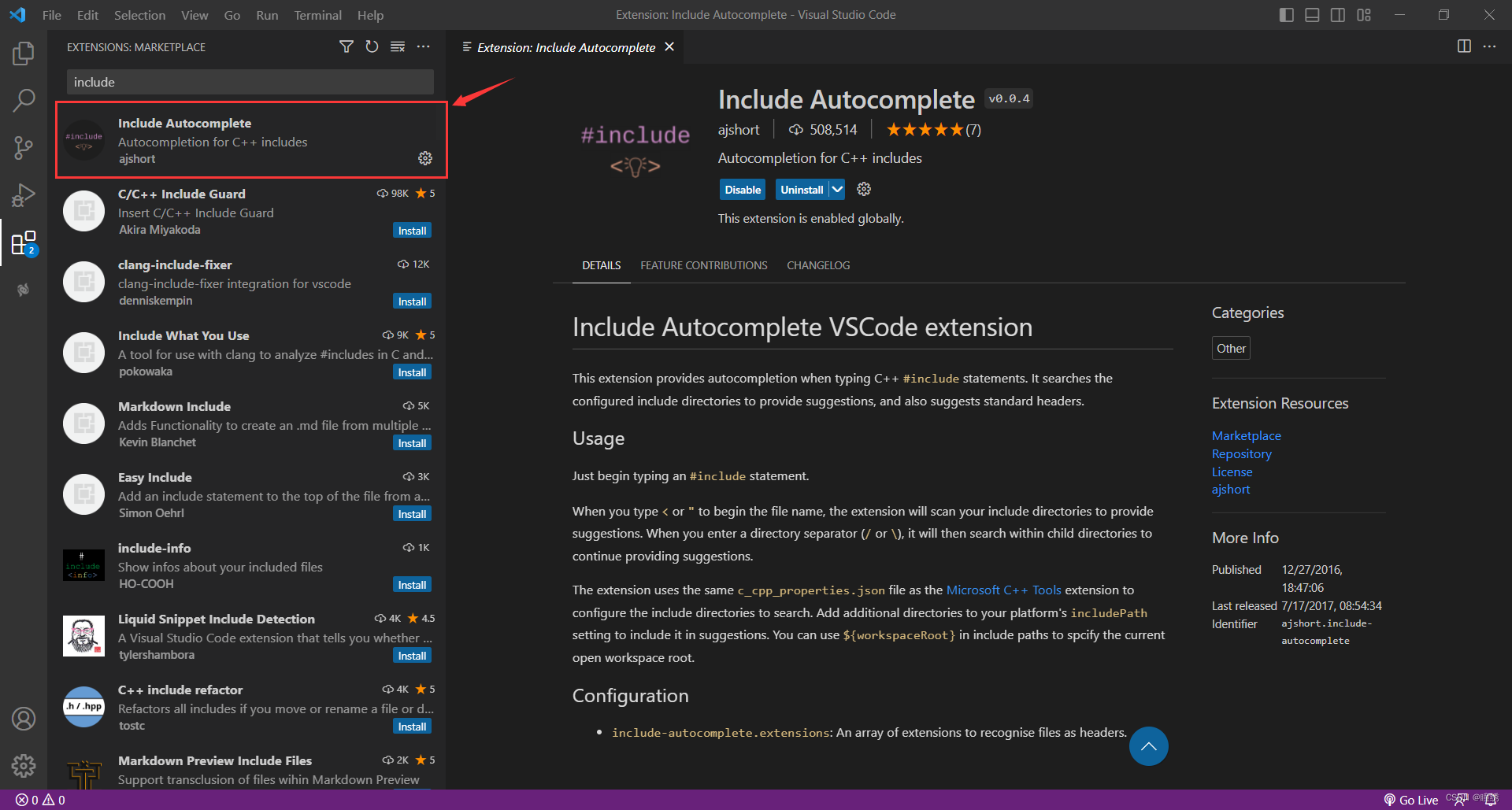Viewport: 1512px width, 810px height.
Task: Filter extensions with the funnel icon
Action: (346, 46)
